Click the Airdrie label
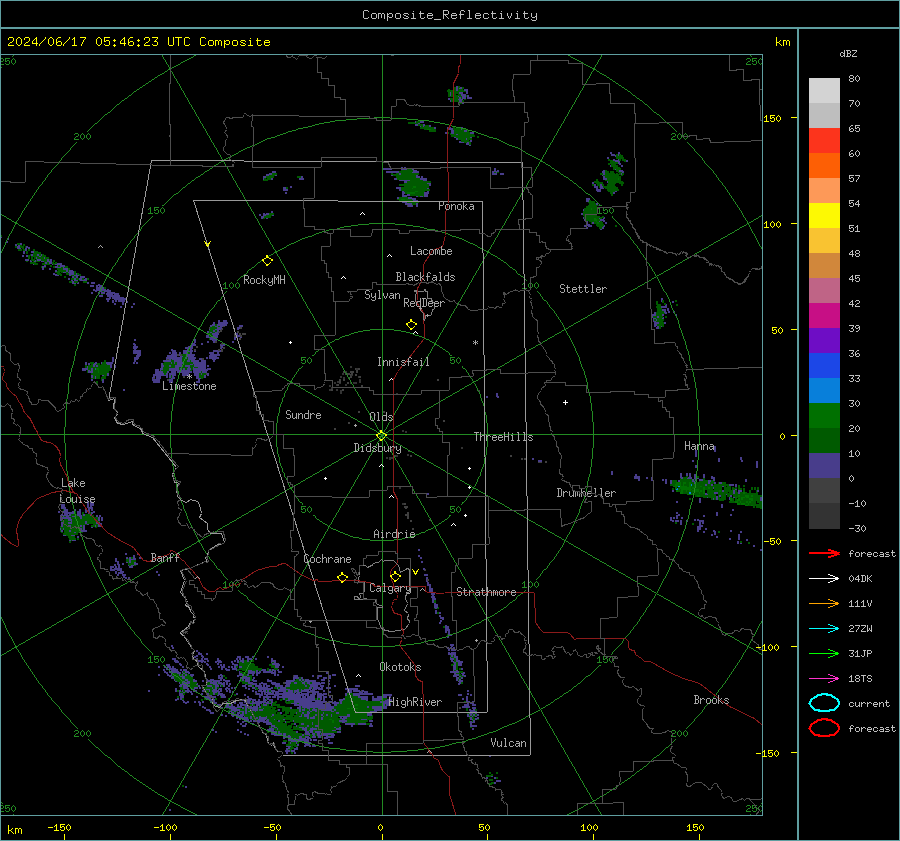Screen dimensions: 900x841 point(394,534)
